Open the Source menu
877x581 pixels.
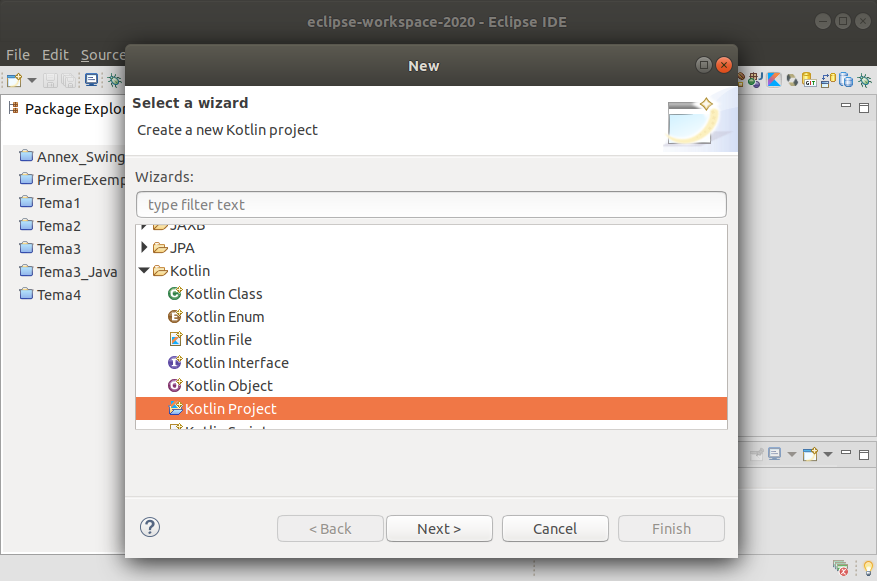tap(103, 55)
